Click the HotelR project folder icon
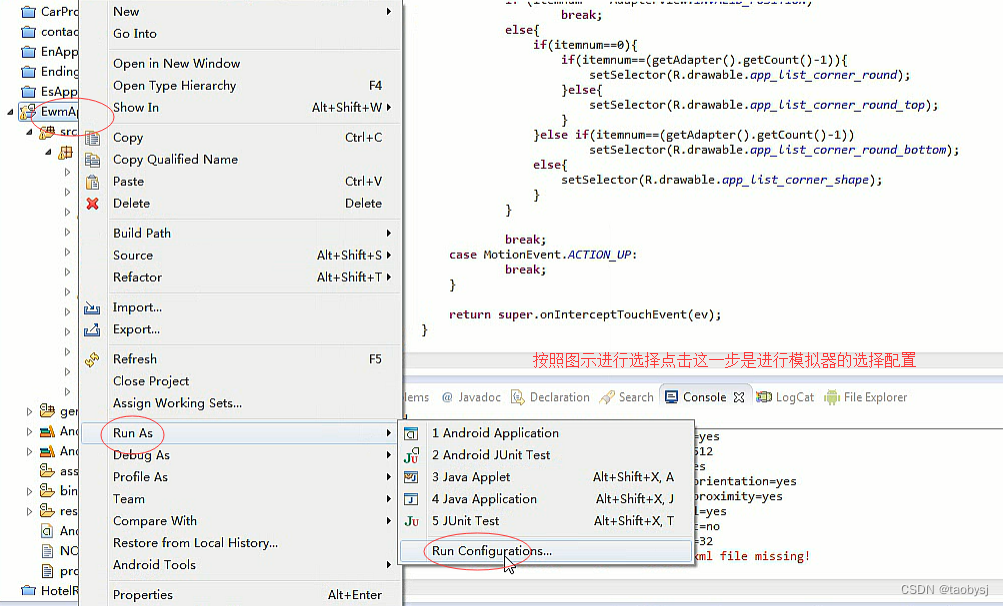The height and width of the screenshot is (606, 1003). [x=28, y=590]
